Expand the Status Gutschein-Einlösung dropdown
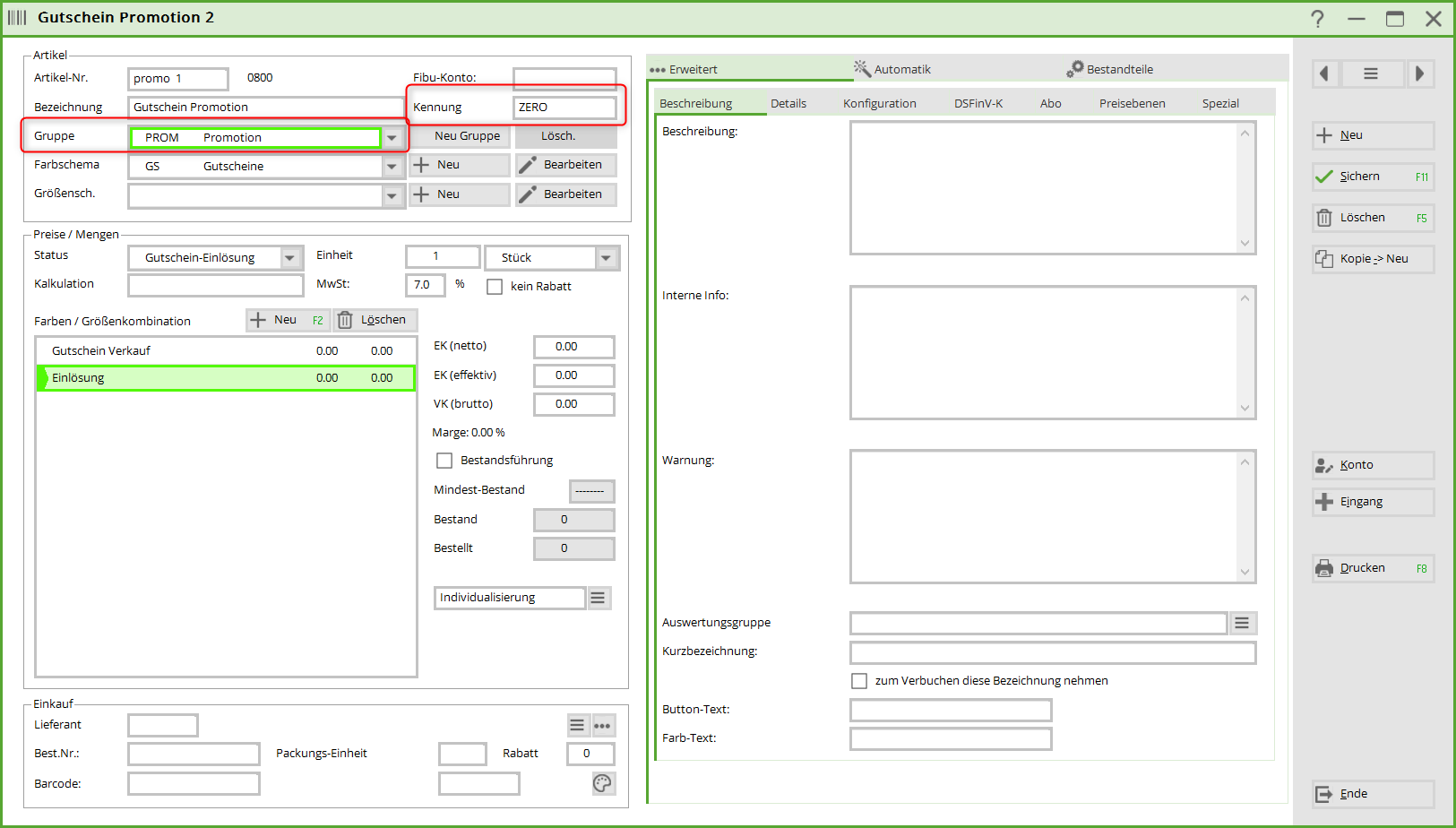This screenshot has height=828, width=1456. 289,258
